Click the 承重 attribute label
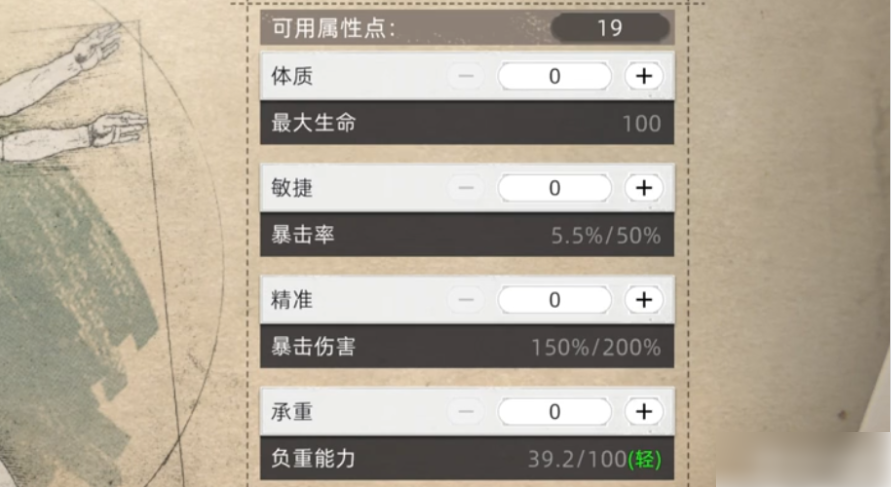Image resolution: width=891 pixels, height=487 pixels. (292, 411)
